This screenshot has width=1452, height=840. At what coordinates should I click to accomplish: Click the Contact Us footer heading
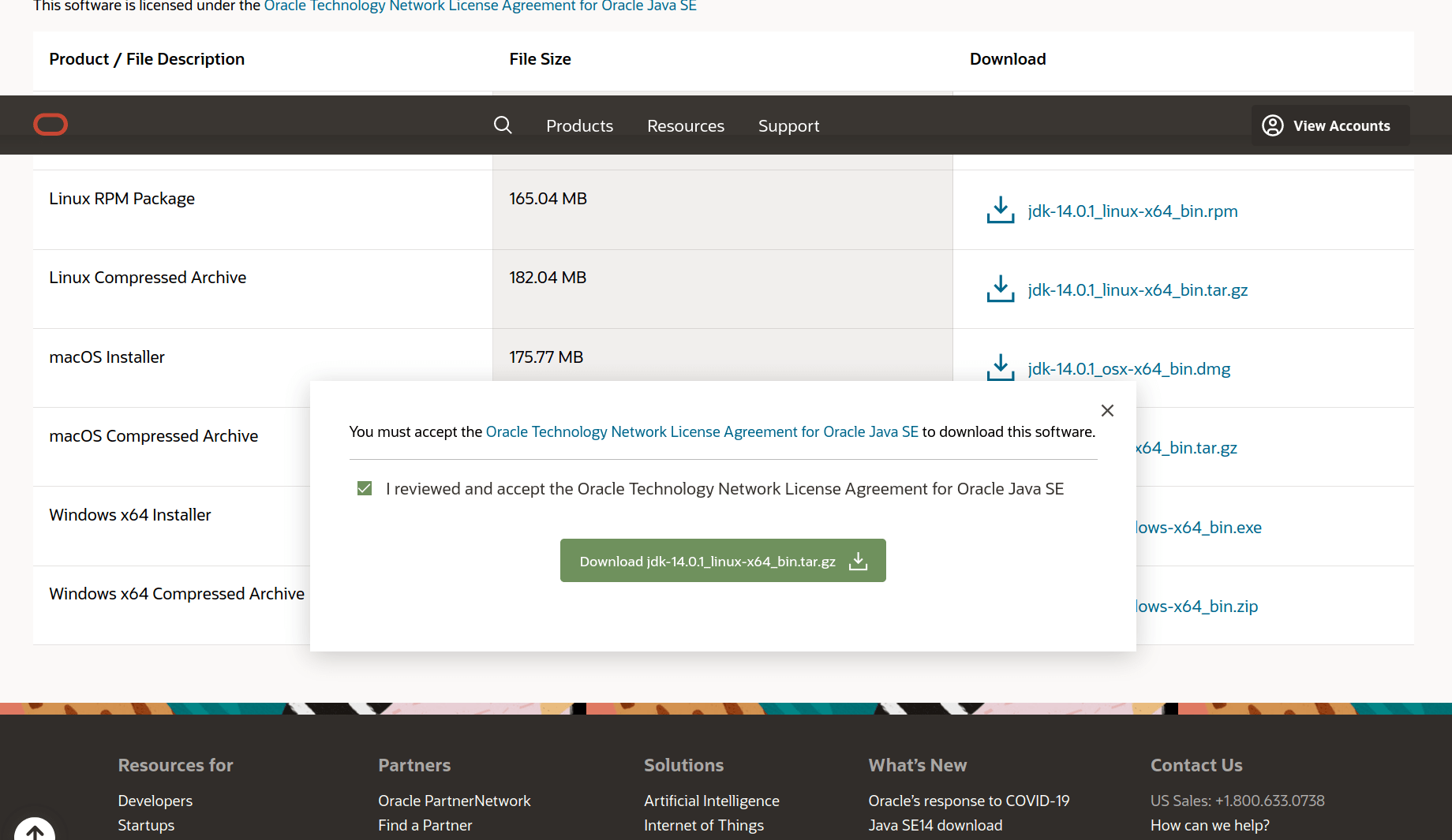pos(1196,765)
